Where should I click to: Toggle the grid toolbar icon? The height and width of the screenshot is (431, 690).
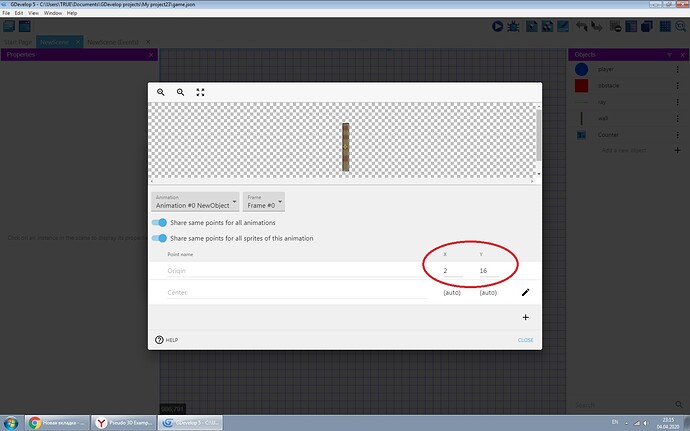(x=665, y=26)
